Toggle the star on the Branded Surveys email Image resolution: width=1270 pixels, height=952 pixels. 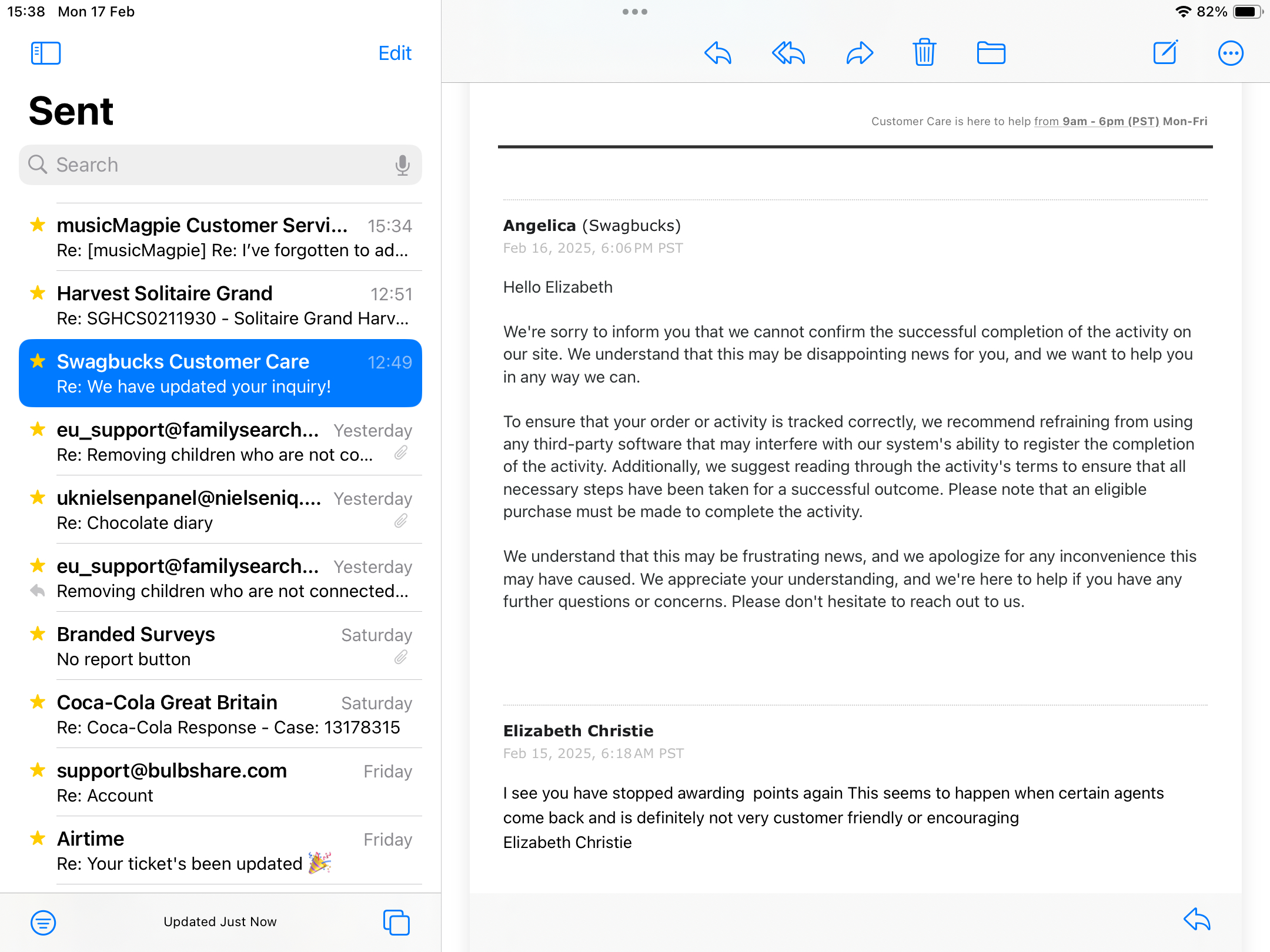pyautogui.click(x=38, y=633)
